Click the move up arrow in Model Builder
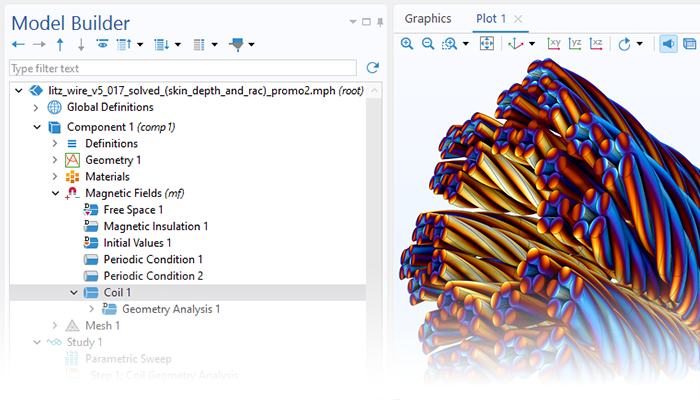 60,45
